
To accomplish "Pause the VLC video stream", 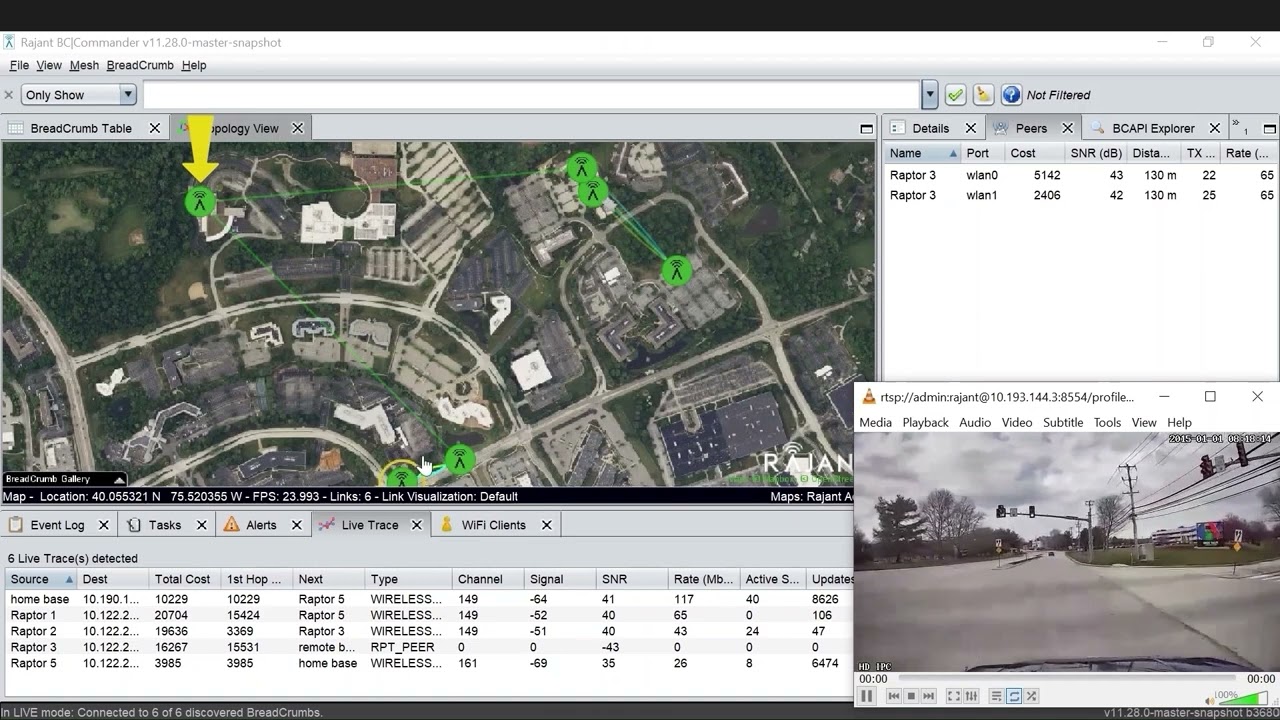I will [x=866, y=696].
